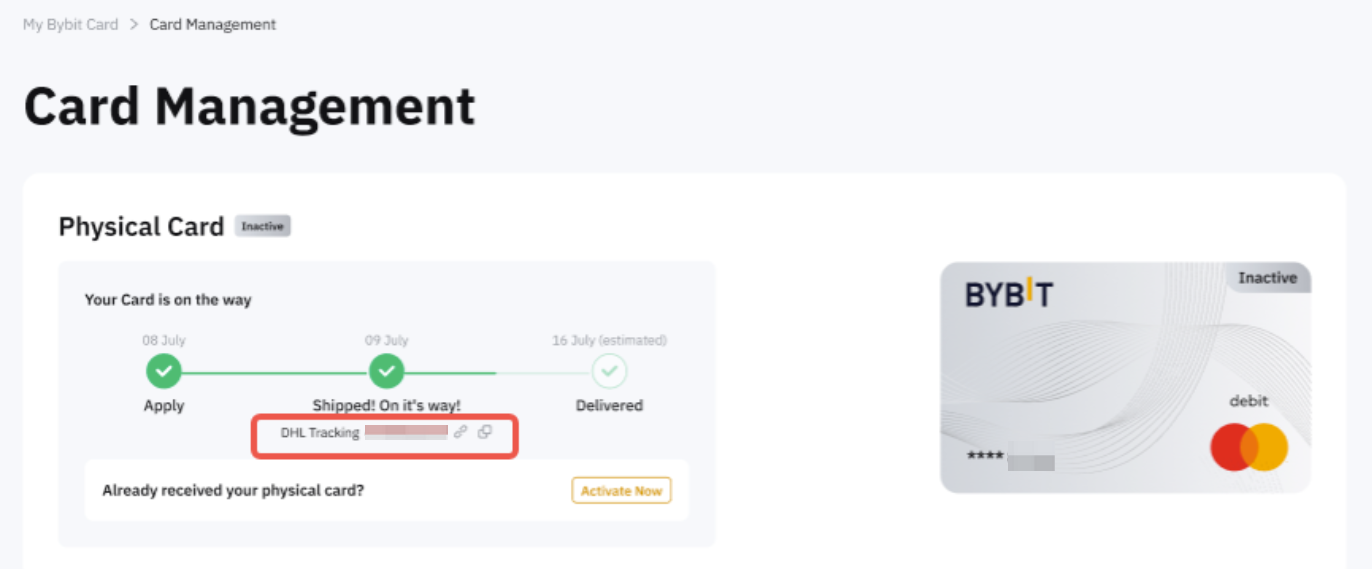Go back to My Bybit Card
This screenshot has width=1372, height=569.
point(70,24)
